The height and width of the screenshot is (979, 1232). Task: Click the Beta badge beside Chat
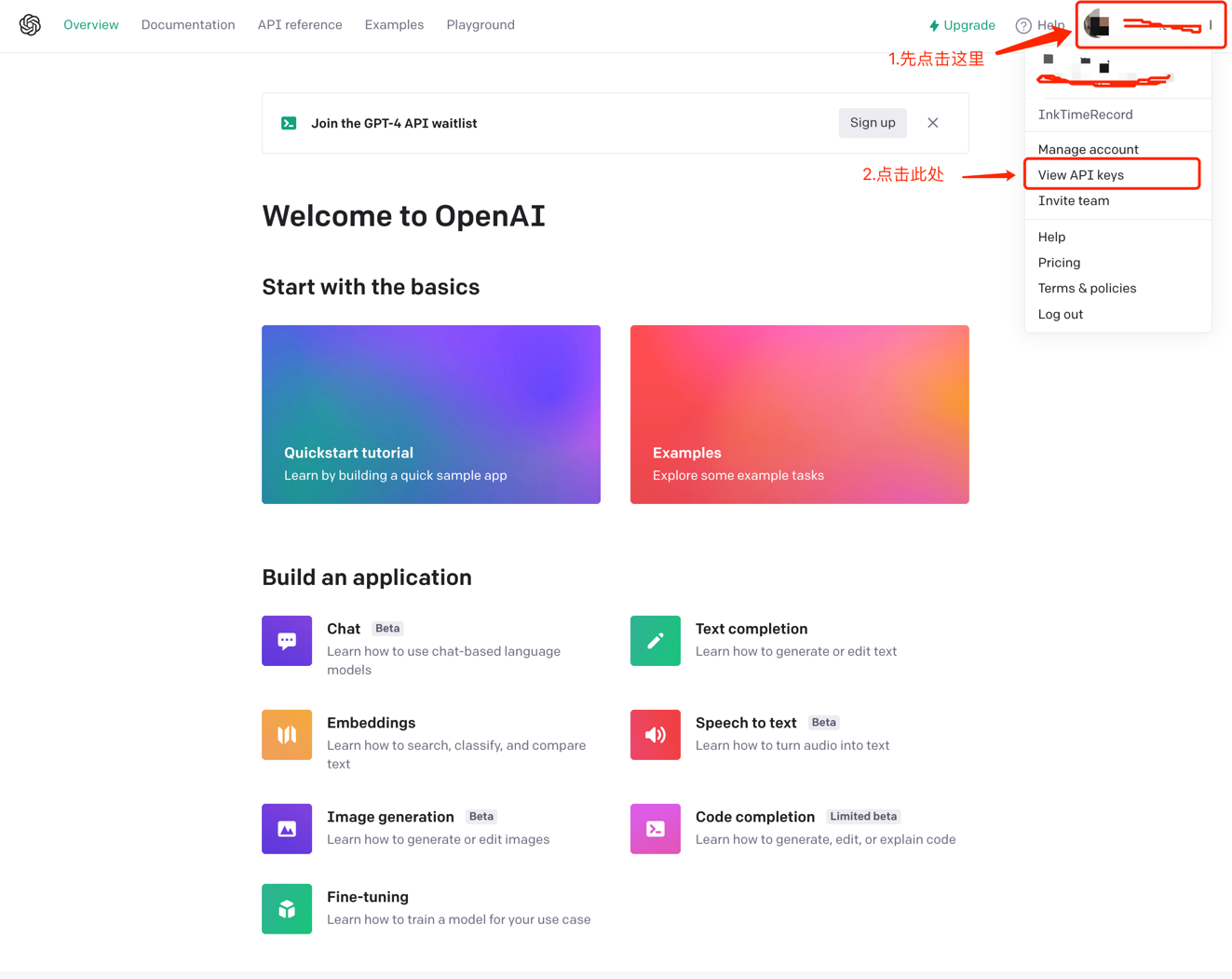pyautogui.click(x=387, y=629)
